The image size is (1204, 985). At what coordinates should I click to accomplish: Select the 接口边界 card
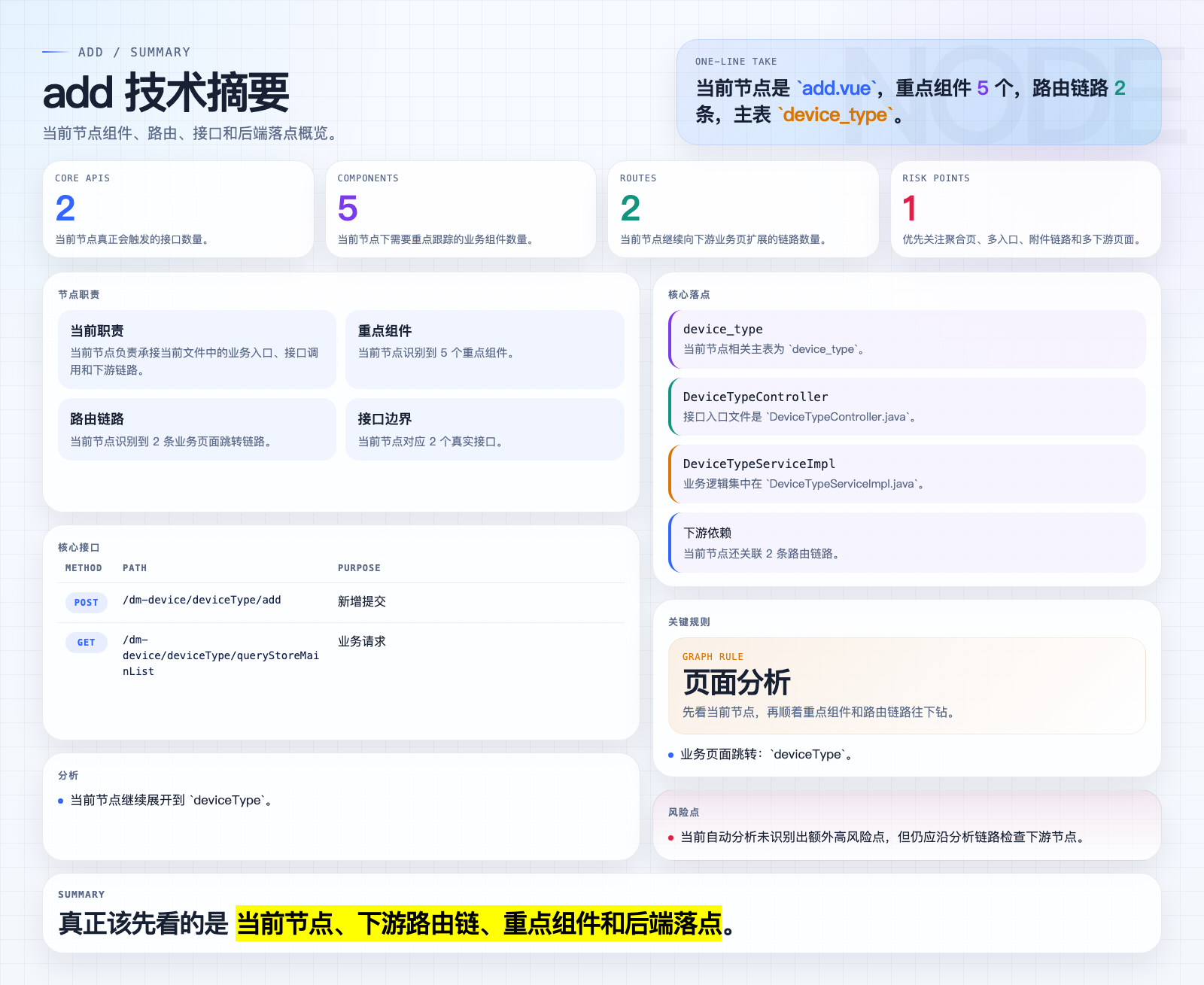(x=485, y=430)
